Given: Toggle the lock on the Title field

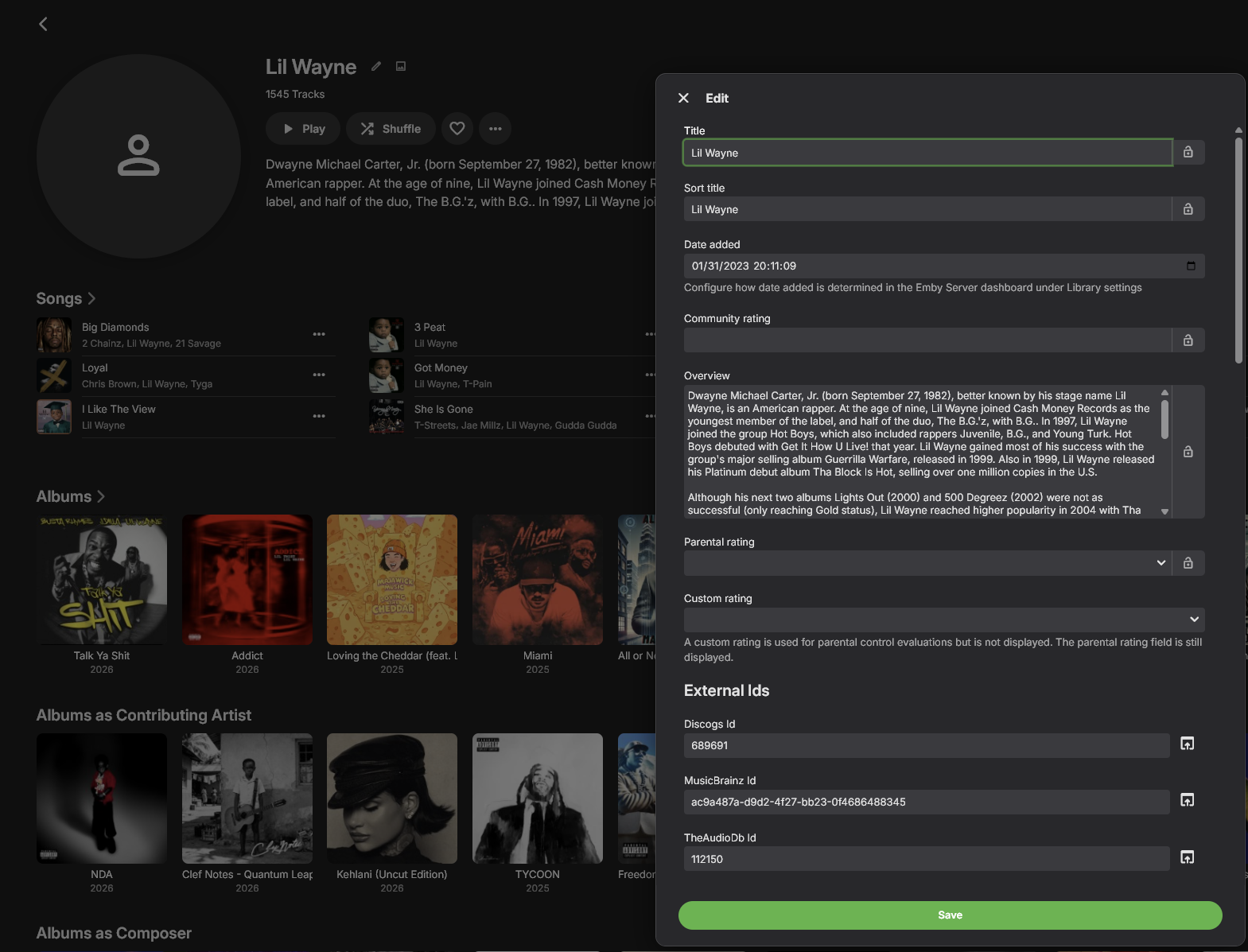Looking at the screenshot, I should (1188, 152).
